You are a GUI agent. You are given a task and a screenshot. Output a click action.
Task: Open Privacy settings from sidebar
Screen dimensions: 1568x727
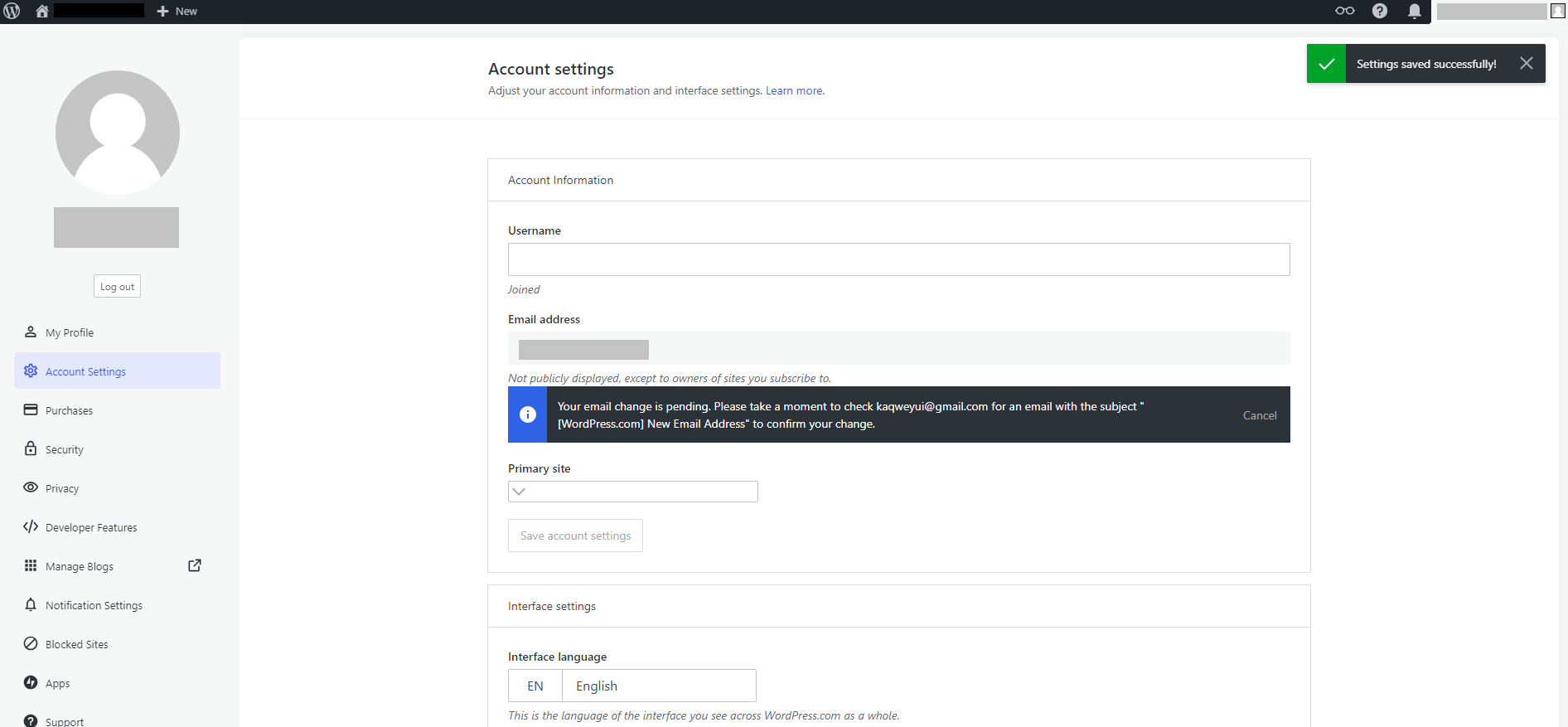tap(62, 488)
